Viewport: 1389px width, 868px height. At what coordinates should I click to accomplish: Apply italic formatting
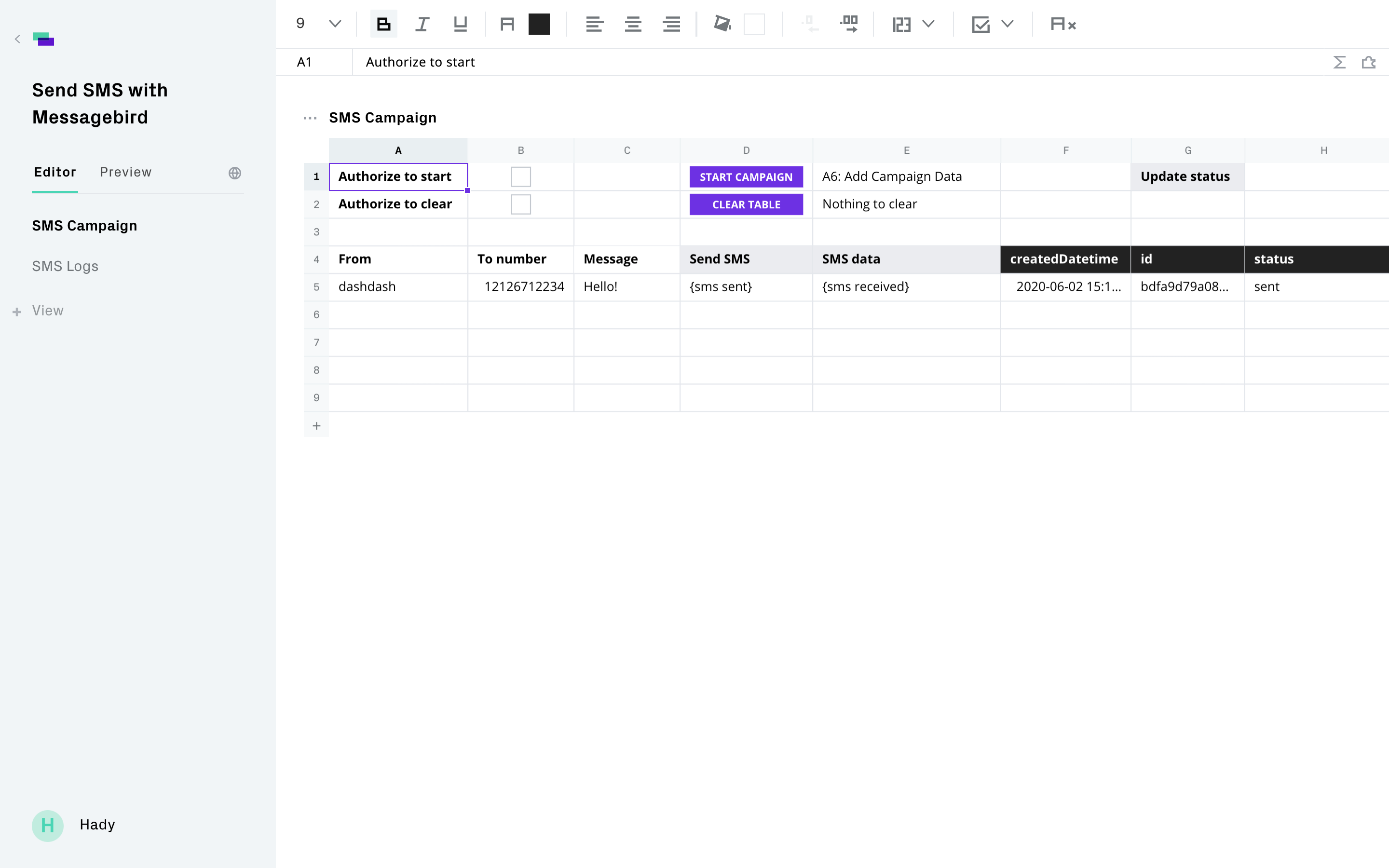tap(422, 24)
